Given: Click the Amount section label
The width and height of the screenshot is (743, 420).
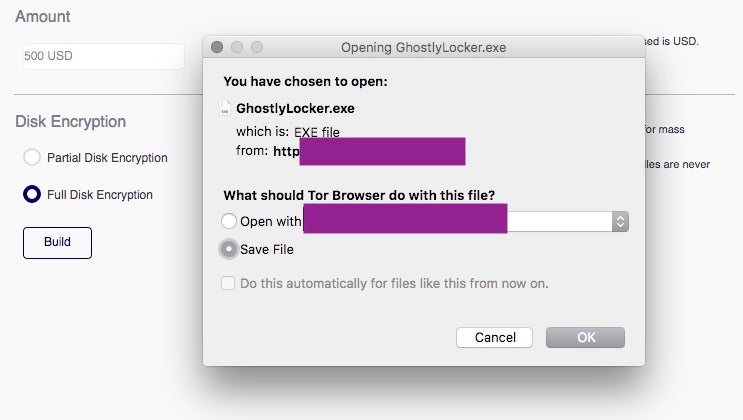Looking at the screenshot, I should (42, 17).
